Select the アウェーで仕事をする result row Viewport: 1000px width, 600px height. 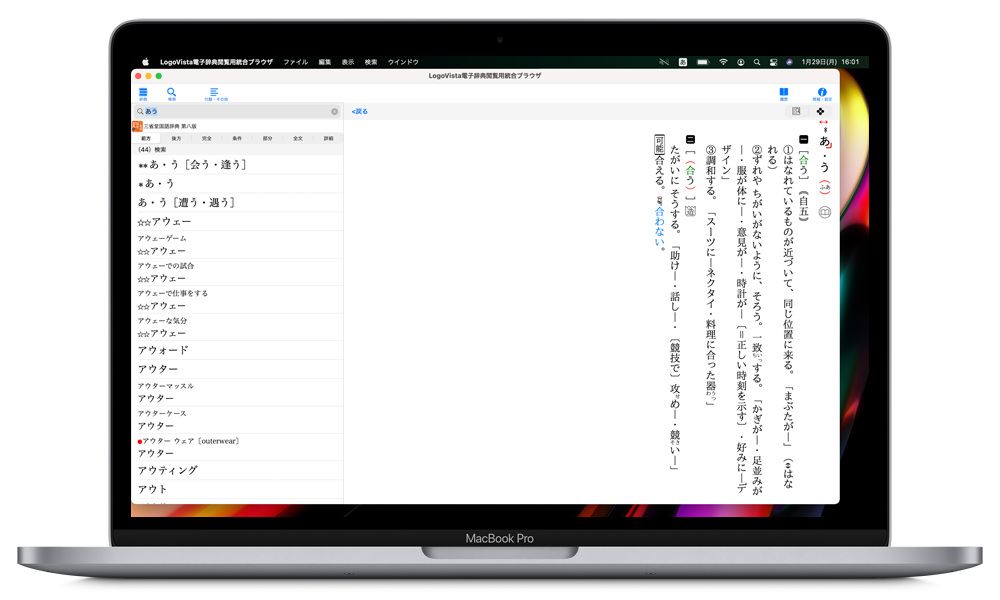tap(237, 300)
